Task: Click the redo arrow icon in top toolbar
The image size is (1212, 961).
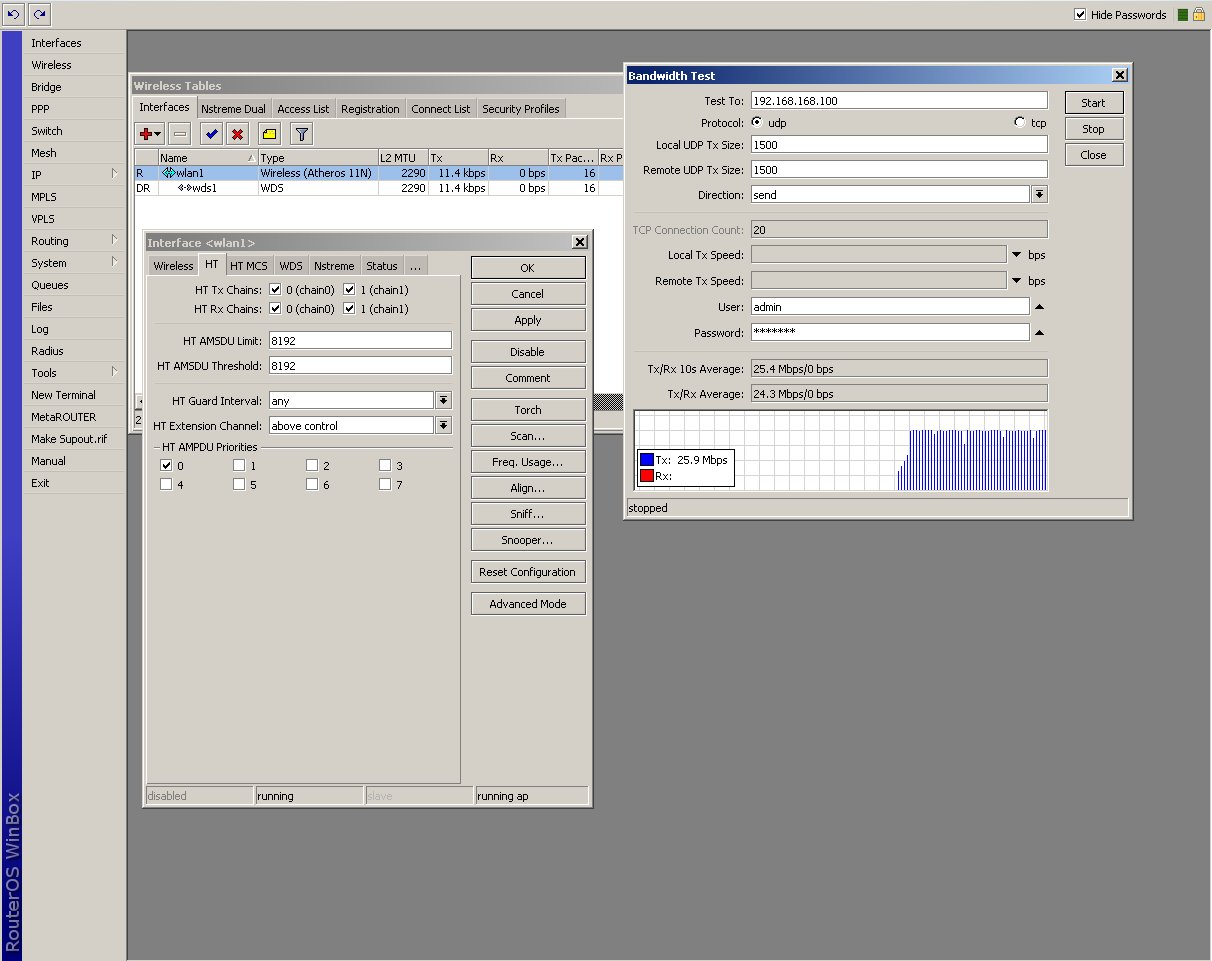Action: 39,14
